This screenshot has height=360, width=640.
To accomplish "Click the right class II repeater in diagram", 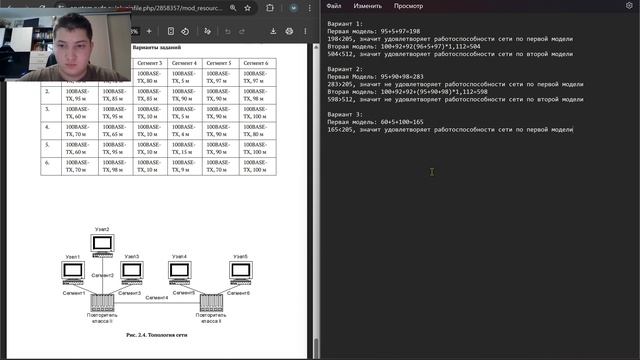I will click(x=211, y=303).
